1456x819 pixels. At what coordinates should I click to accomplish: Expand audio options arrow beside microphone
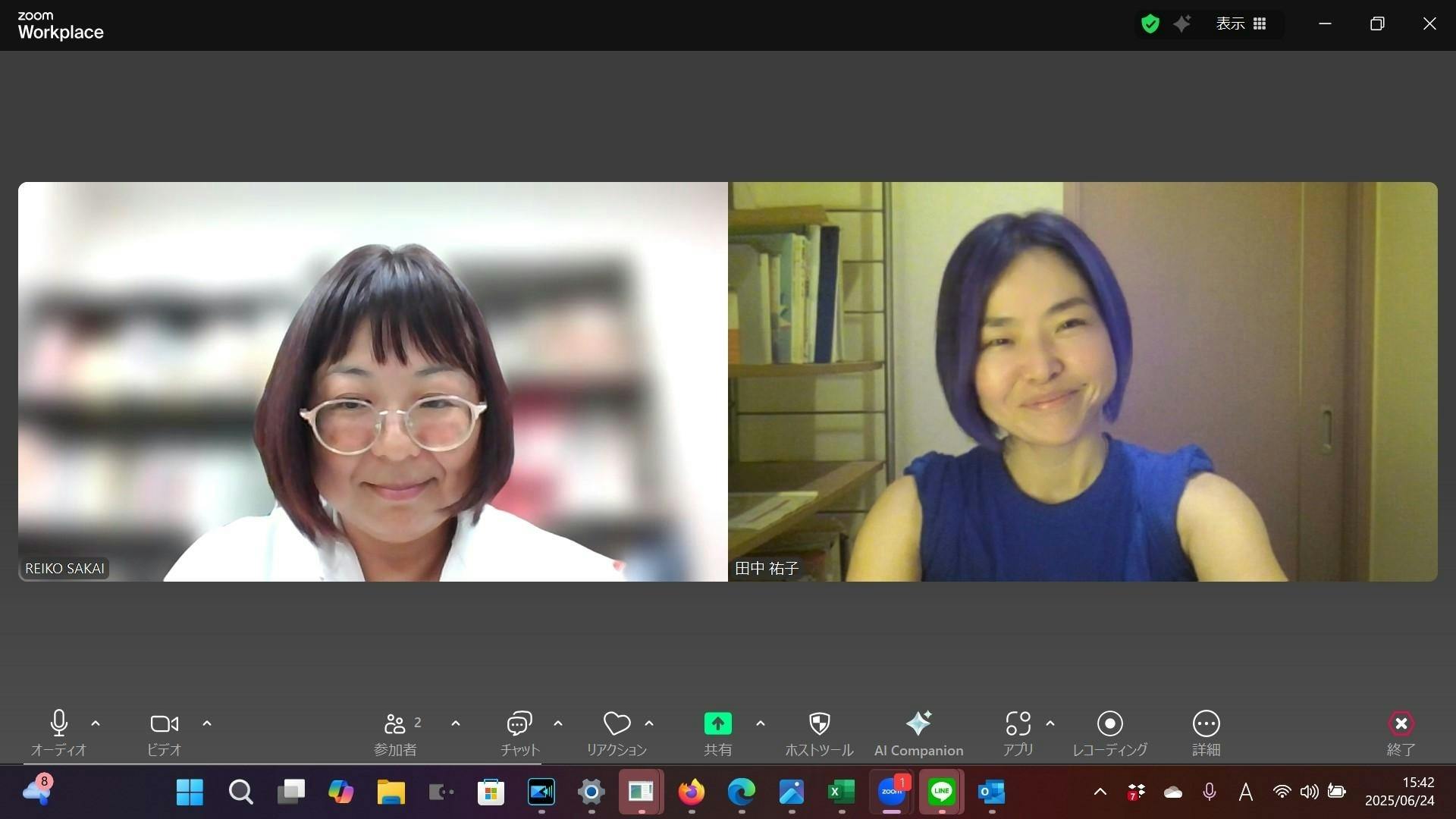[96, 723]
